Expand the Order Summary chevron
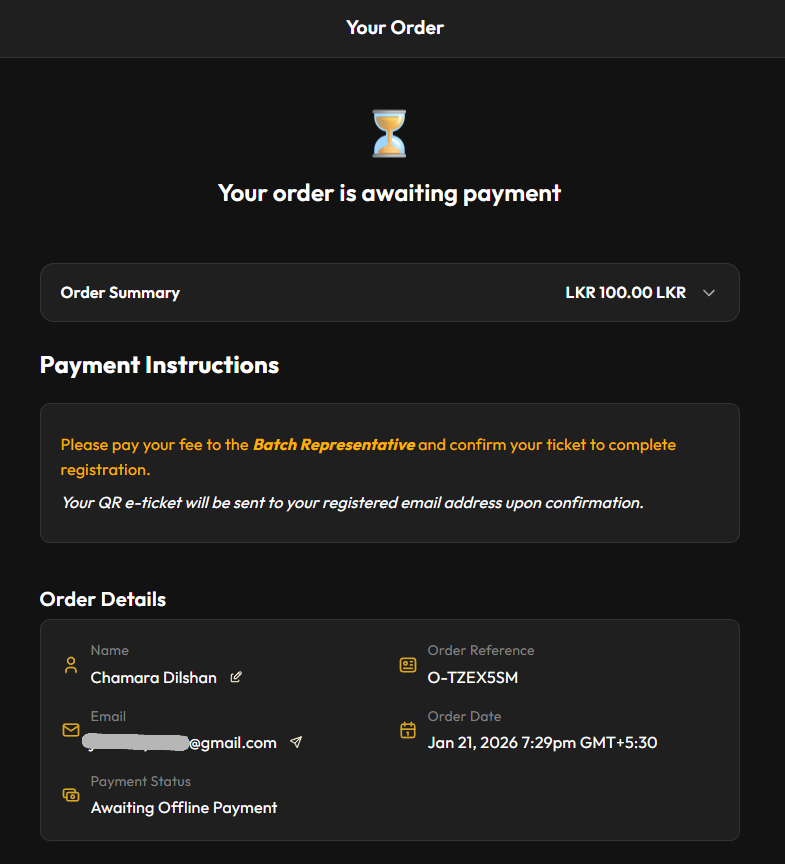Screen dimensions: 785x864 [x=709, y=293]
